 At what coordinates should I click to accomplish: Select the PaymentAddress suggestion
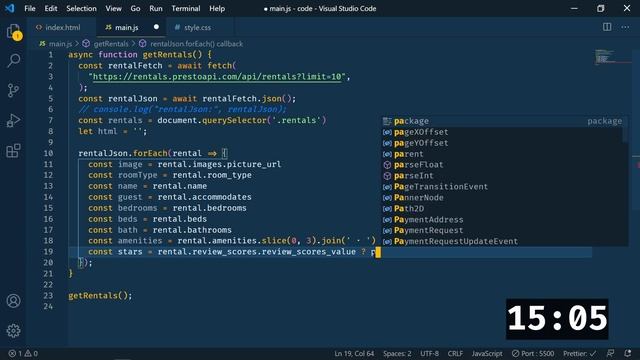502,220
